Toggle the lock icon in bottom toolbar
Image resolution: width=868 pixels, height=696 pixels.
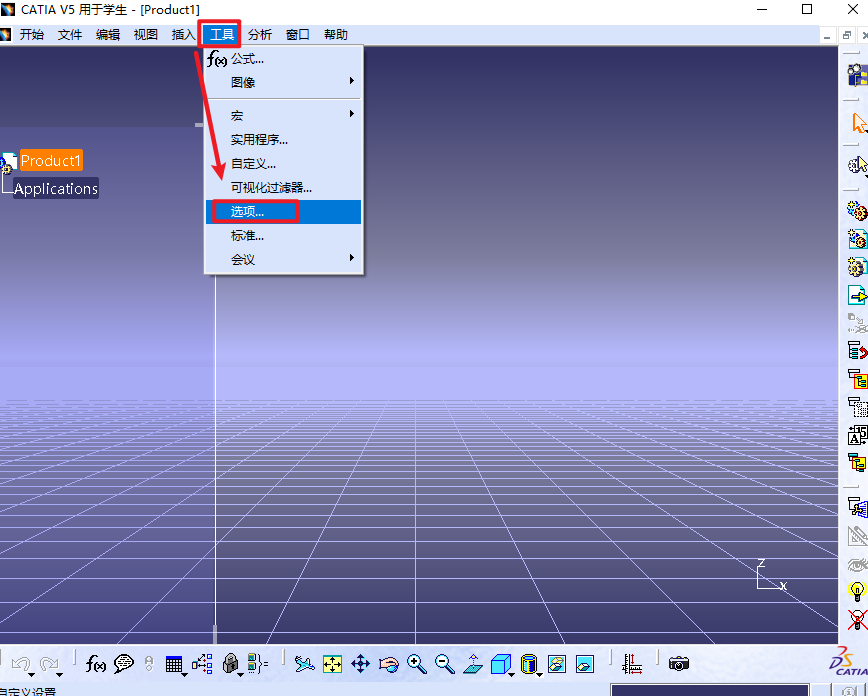[230, 663]
